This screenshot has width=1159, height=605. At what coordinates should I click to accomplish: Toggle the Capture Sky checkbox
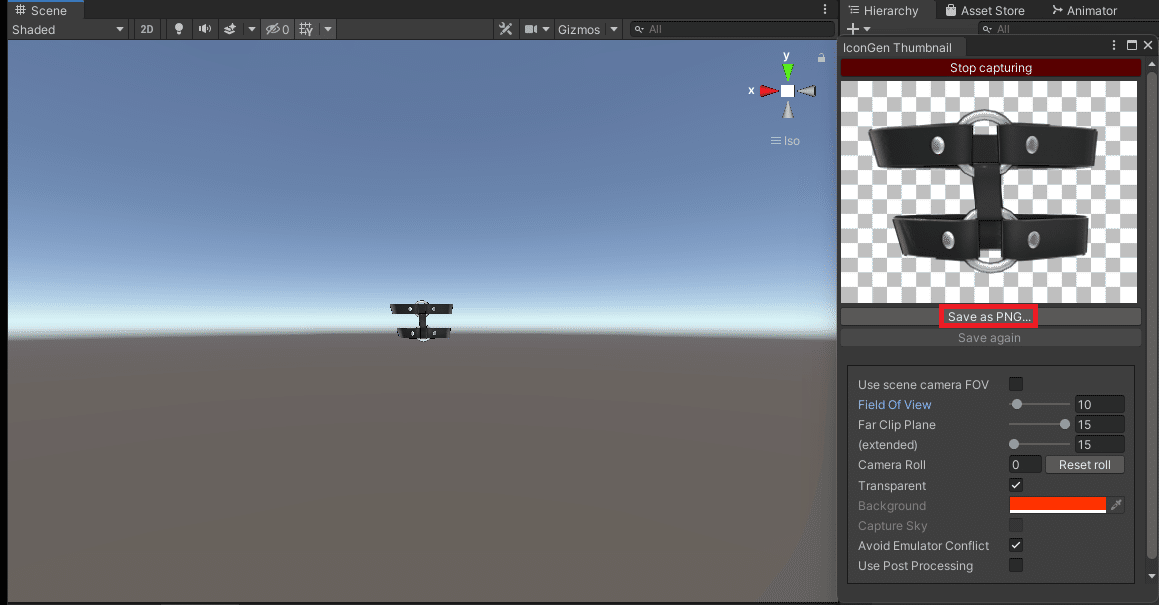tap(1016, 525)
